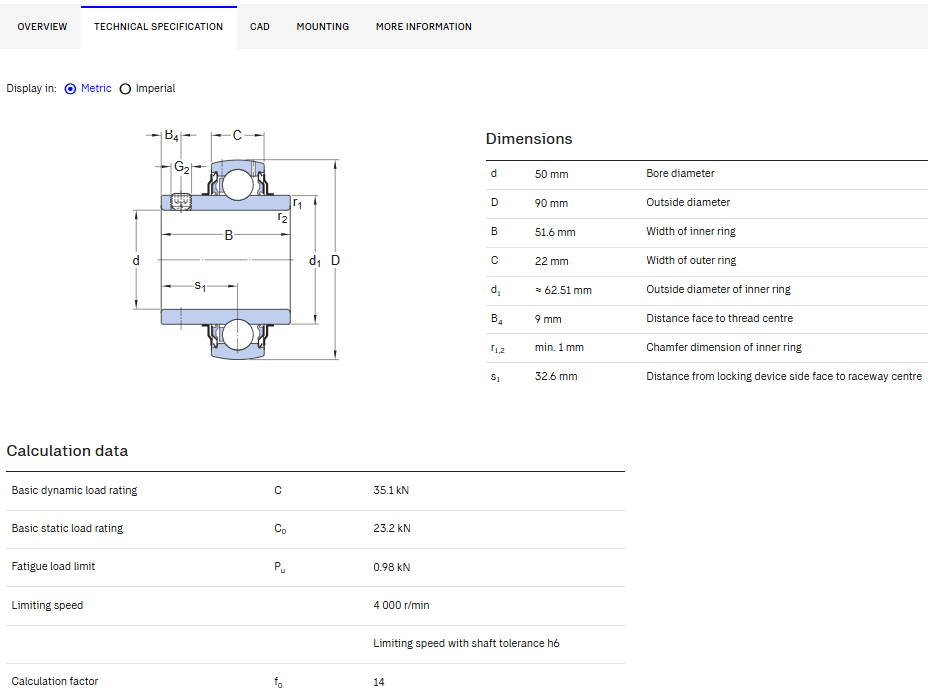Click the B4 value 9 mm
The height and width of the screenshot is (700, 928).
548,319
